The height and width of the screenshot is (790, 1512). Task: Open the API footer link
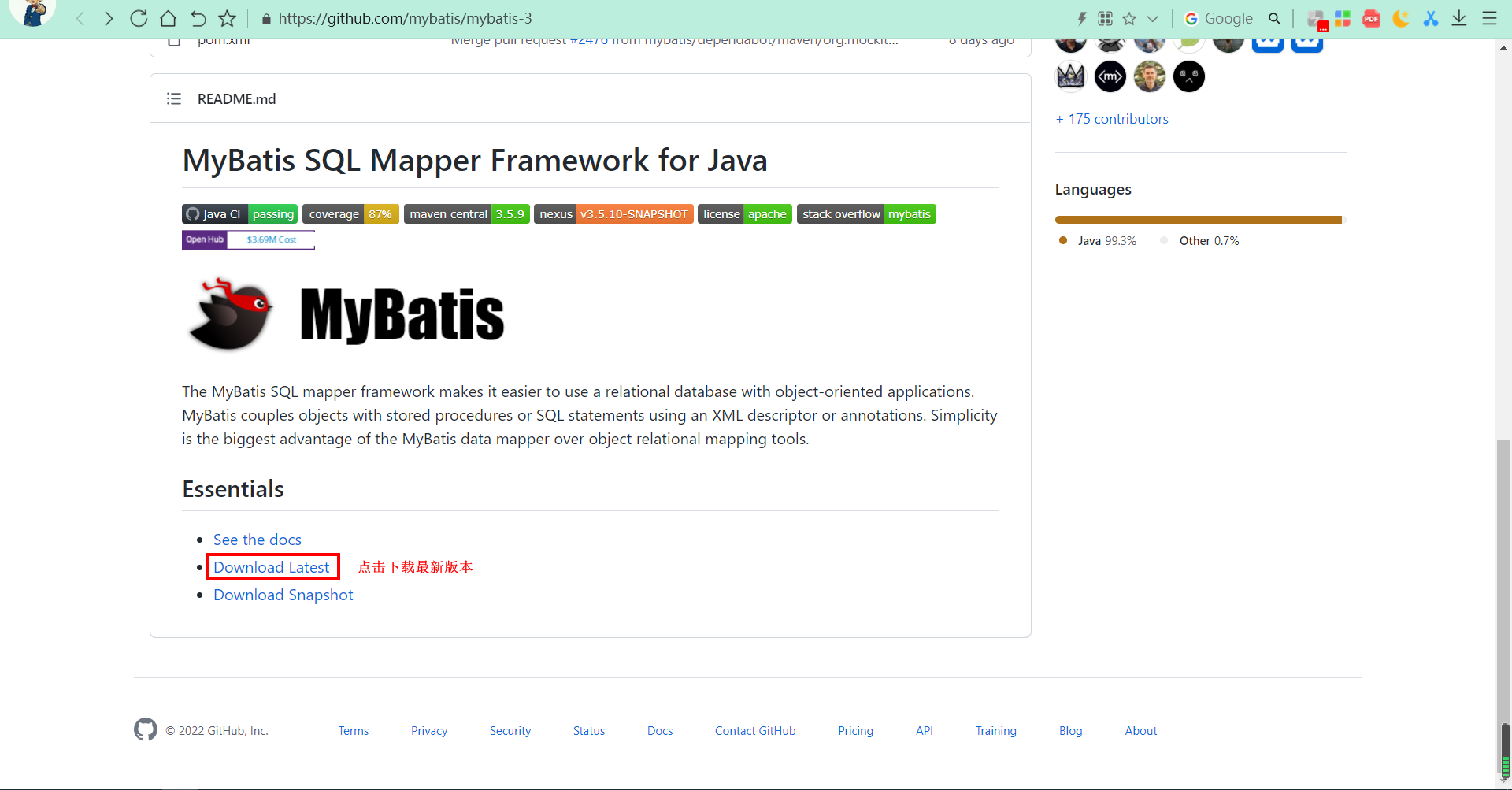tap(925, 731)
